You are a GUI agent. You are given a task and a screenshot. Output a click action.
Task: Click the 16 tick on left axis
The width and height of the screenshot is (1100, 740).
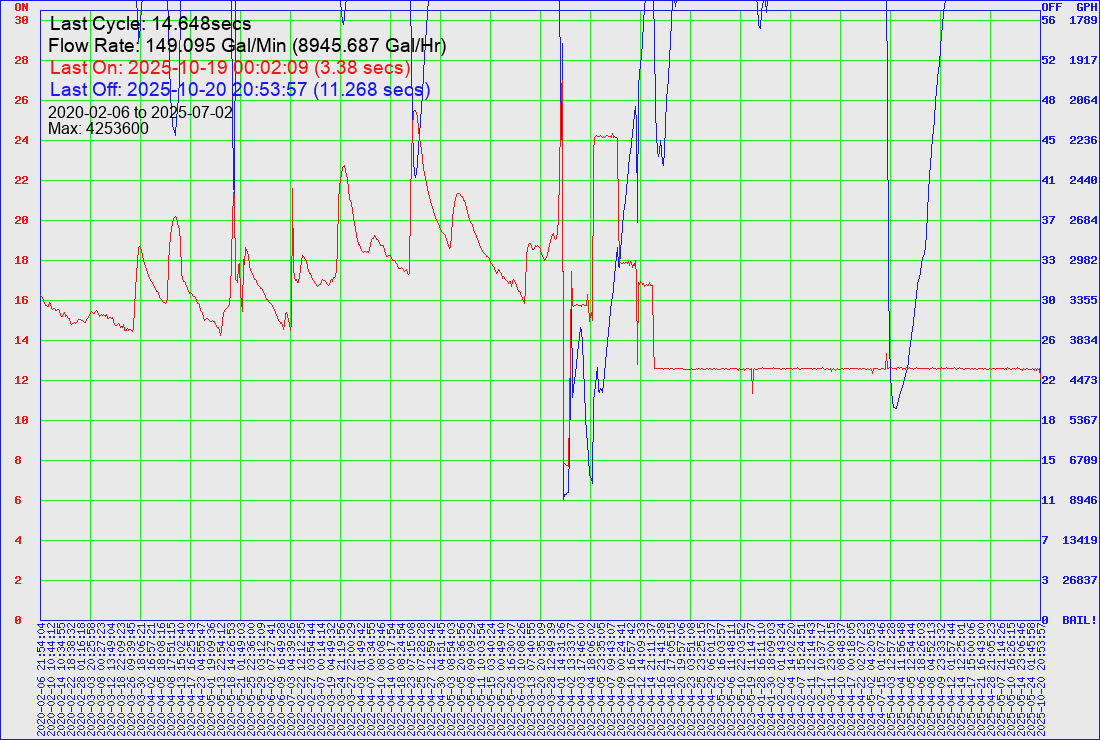click(20, 300)
